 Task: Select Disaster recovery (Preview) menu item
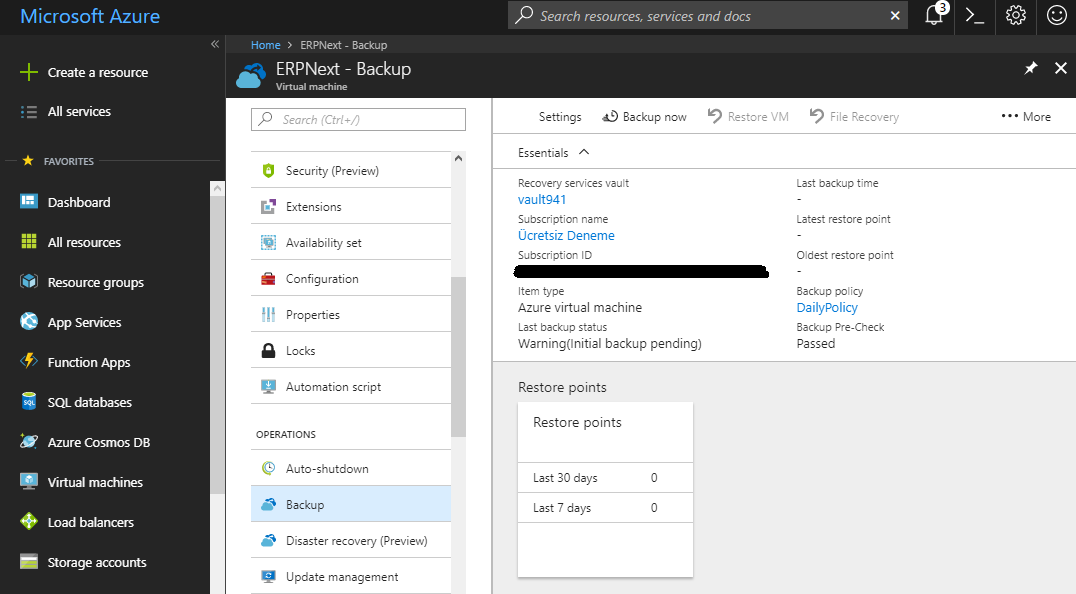355,541
